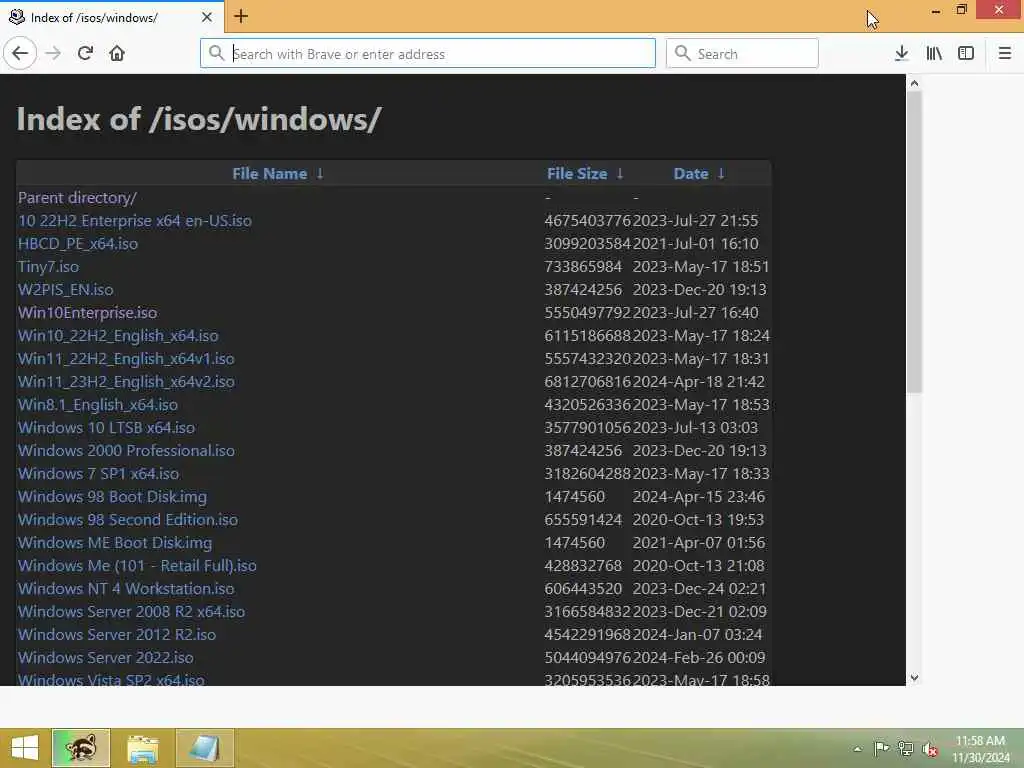This screenshot has height=768, width=1024.
Task: Sort listing by Date header
Action: 691,174
